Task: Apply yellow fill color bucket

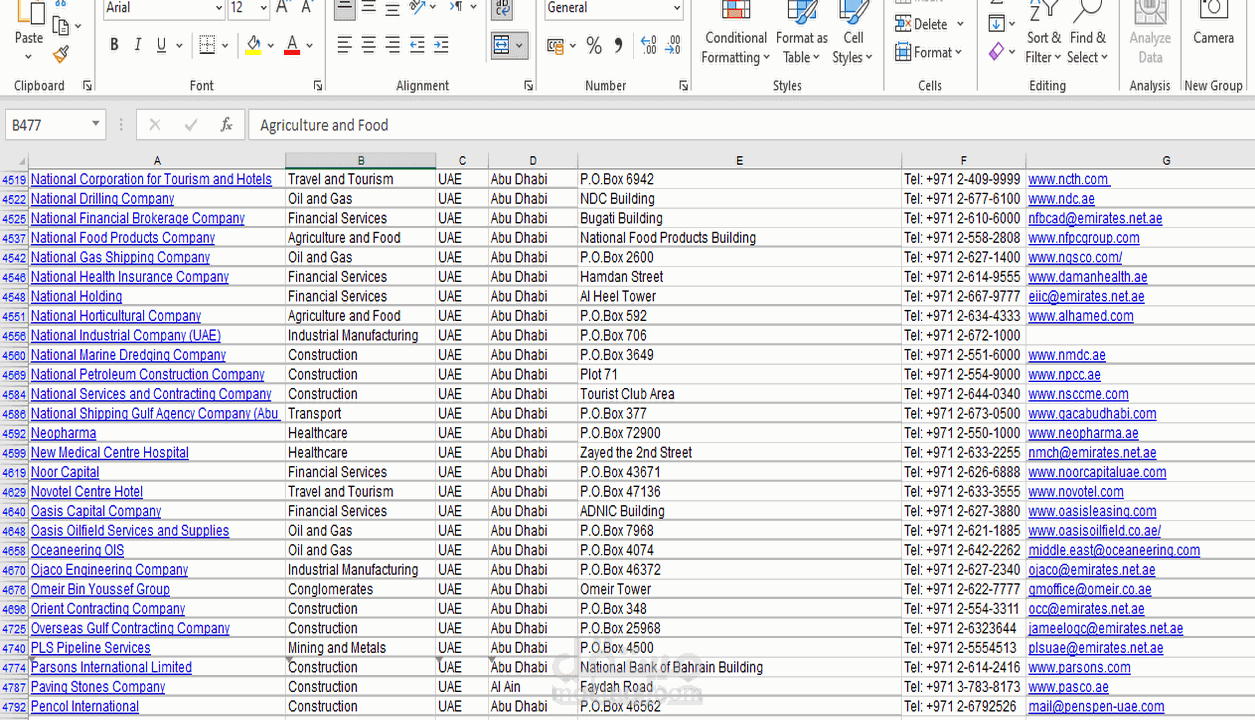Action: (253, 45)
